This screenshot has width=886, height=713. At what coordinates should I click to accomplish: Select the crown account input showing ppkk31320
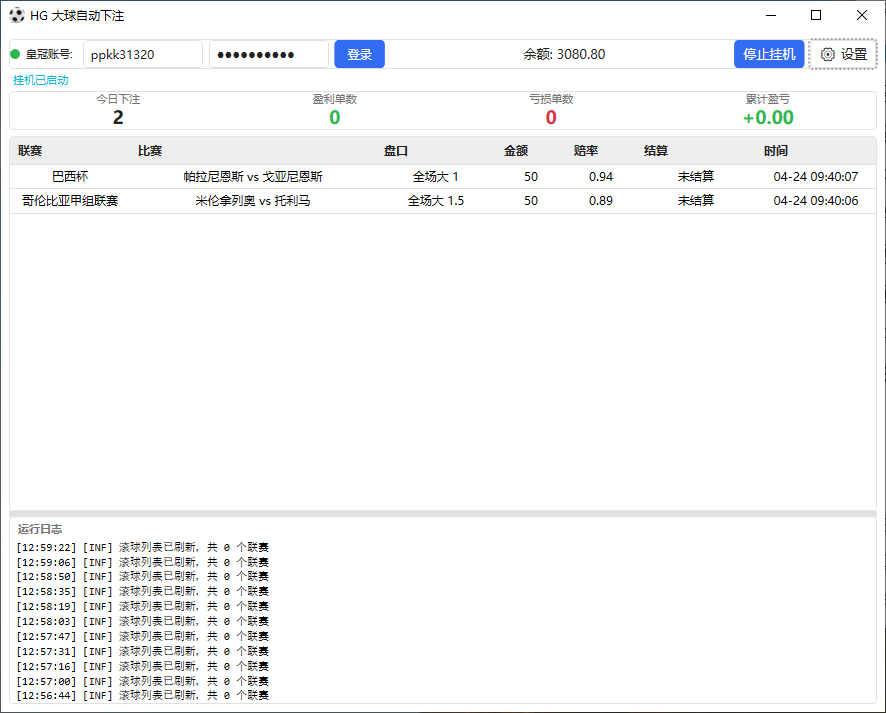(x=142, y=54)
